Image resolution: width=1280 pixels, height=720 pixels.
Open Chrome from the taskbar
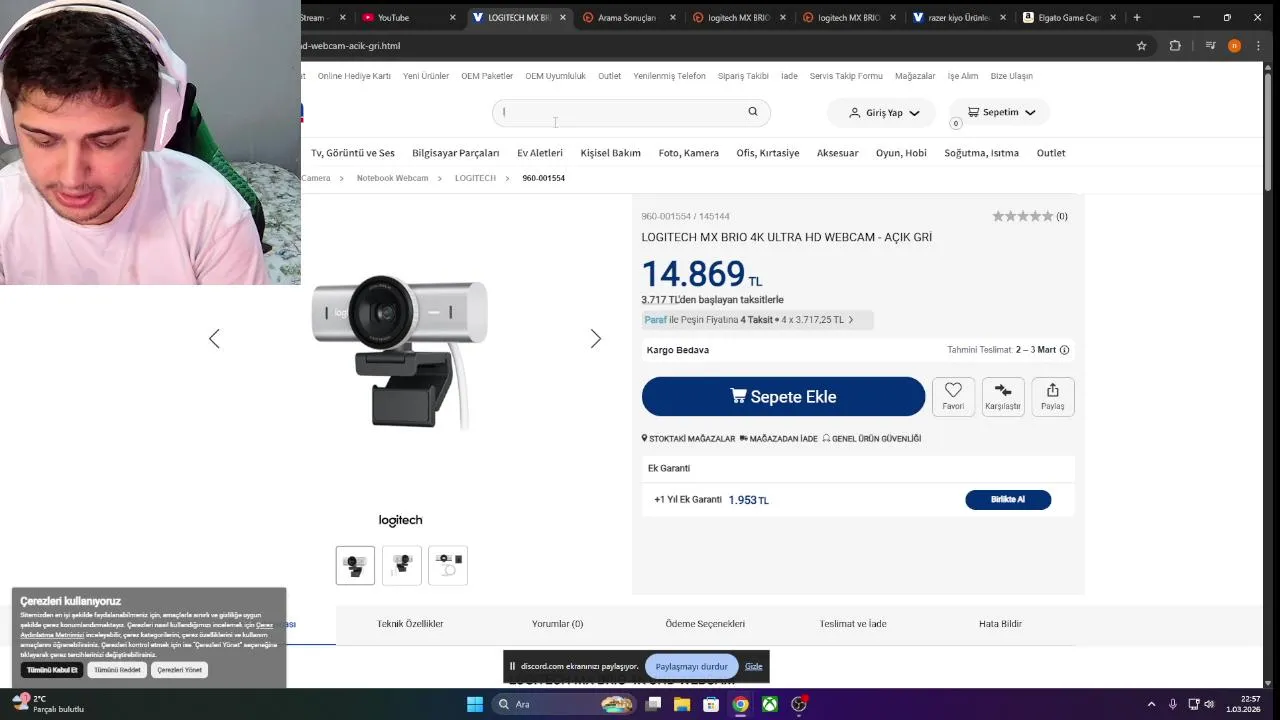click(x=740, y=704)
